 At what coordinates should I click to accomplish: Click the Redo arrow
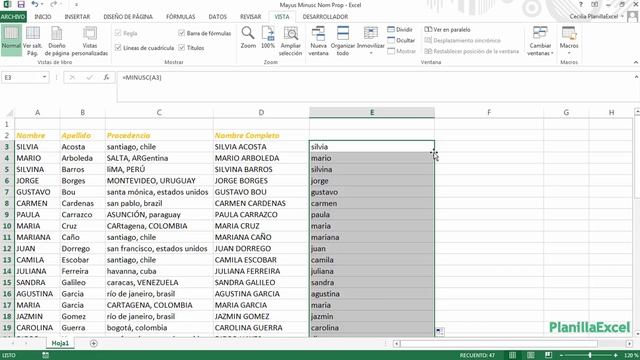pos(53,5)
